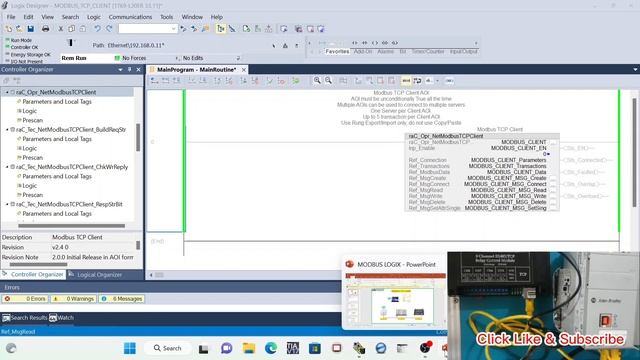The width and height of the screenshot is (640, 360).
Task: Click the Windows taskbar Search box
Action: 167,348
